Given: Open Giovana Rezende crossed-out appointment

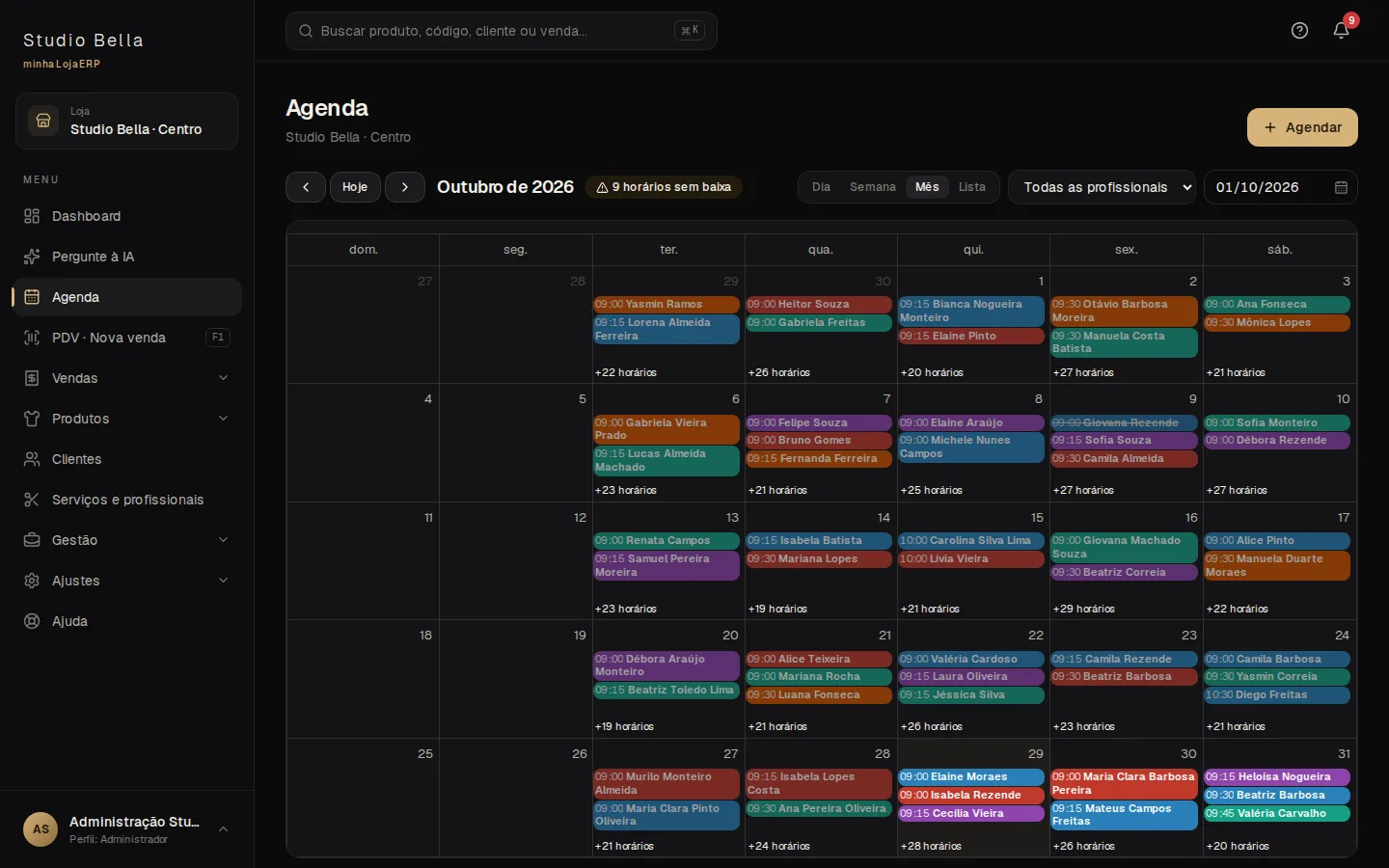Looking at the screenshot, I should coord(1124,422).
